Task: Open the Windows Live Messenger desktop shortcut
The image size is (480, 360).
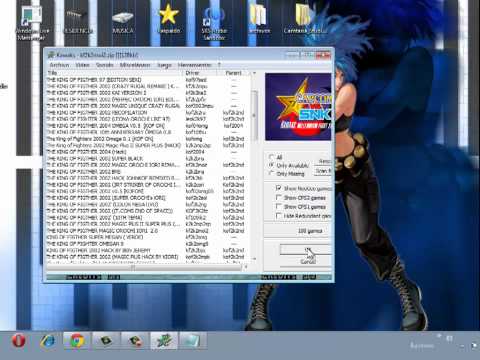Action: (31, 23)
